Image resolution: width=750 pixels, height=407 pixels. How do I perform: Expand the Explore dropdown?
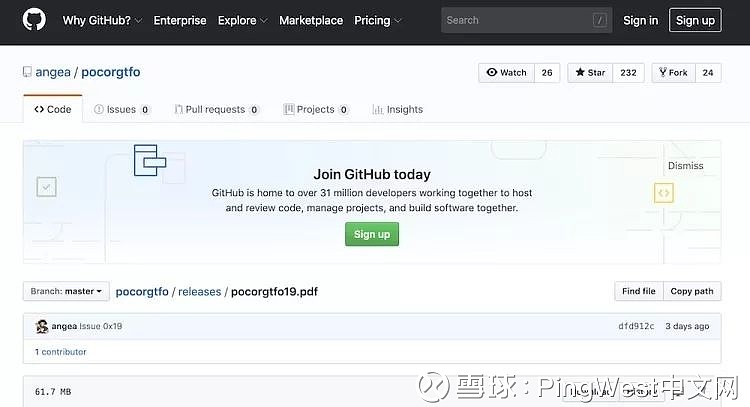243,21
